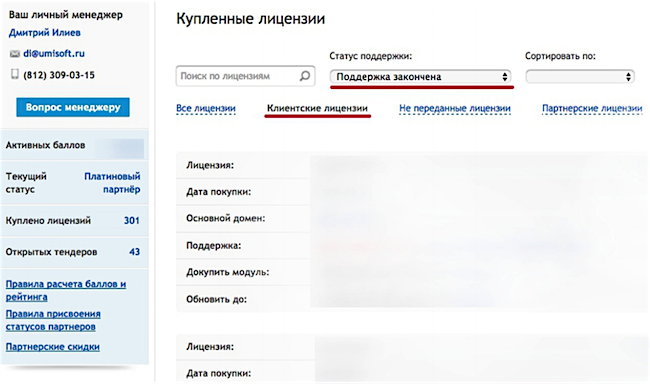
Task: Click the Обновить до row label
Action: (x=216, y=299)
